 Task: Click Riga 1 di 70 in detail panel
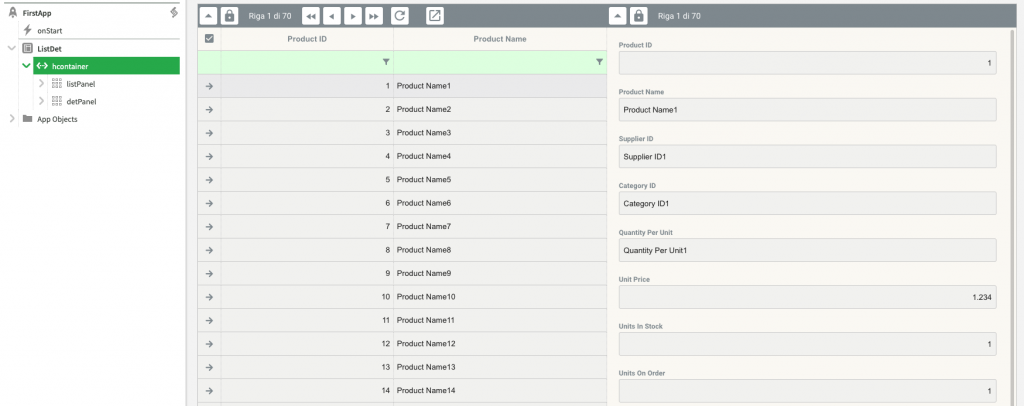679,16
